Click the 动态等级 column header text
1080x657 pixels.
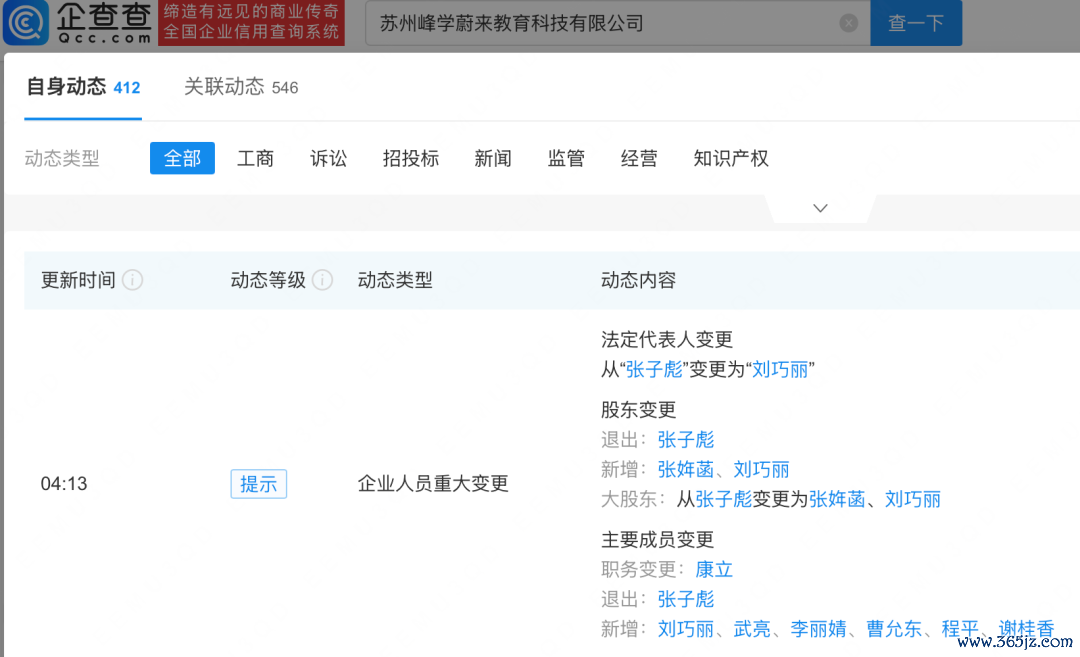(268, 280)
